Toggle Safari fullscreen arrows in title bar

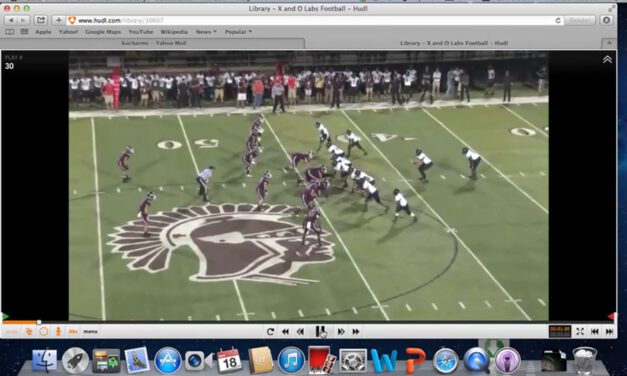(611, 8)
